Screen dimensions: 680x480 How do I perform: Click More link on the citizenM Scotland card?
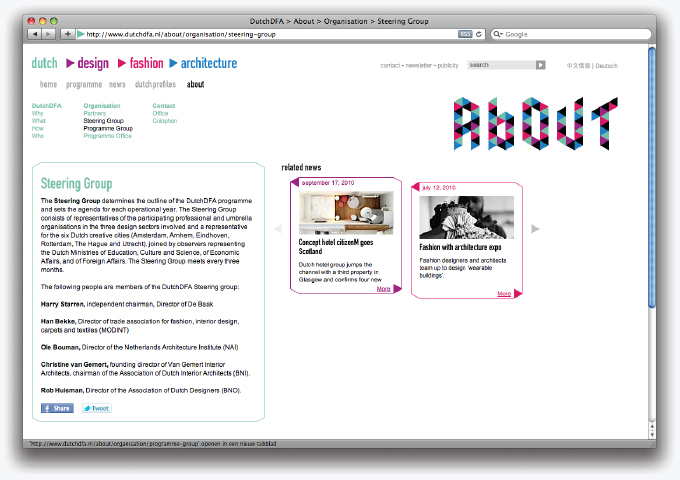point(383,289)
